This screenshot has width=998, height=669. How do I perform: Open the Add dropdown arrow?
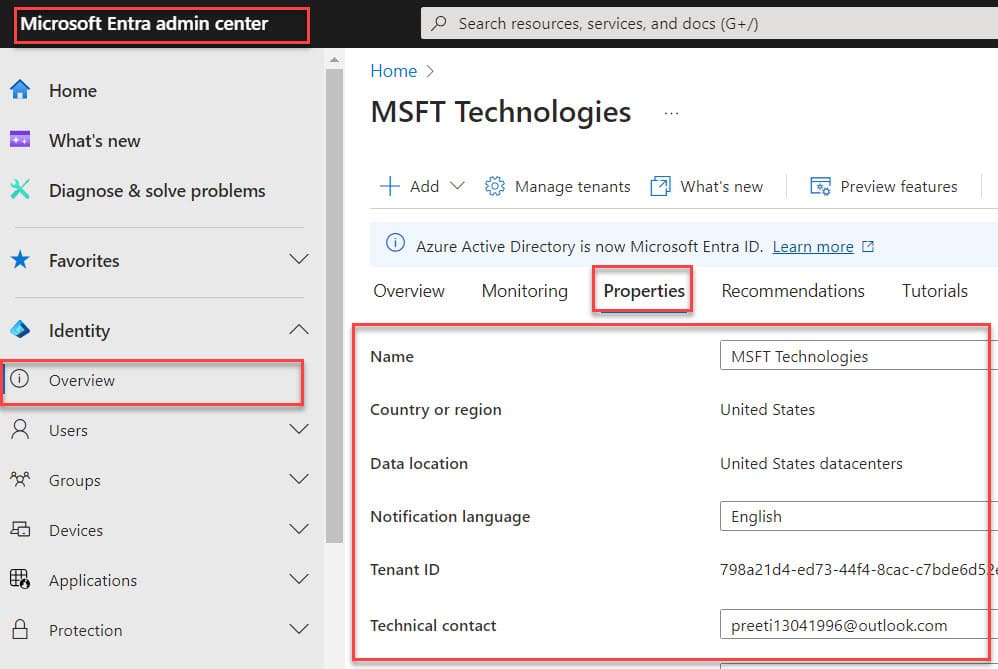[x=457, y=186]
